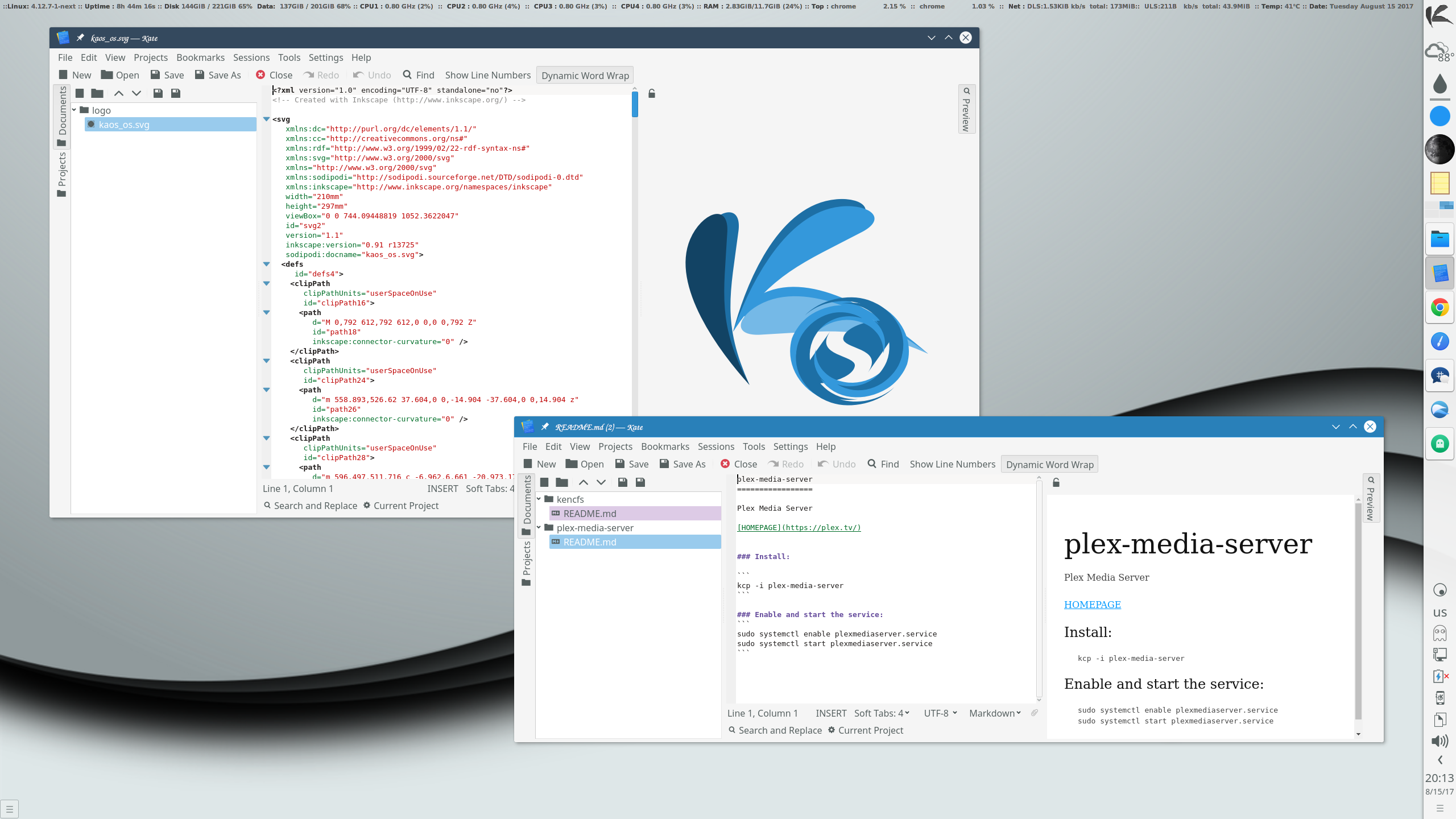Click previous document arrow in README.md Documents panel
Image resolution: width=1456 pixels, height=819 pixels.
[x=584, y=482]
